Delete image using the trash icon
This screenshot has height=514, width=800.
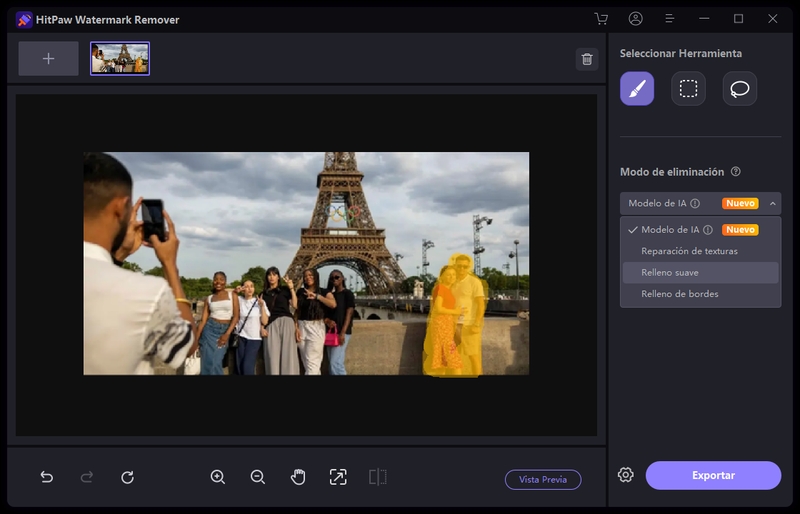pos(587,59)
